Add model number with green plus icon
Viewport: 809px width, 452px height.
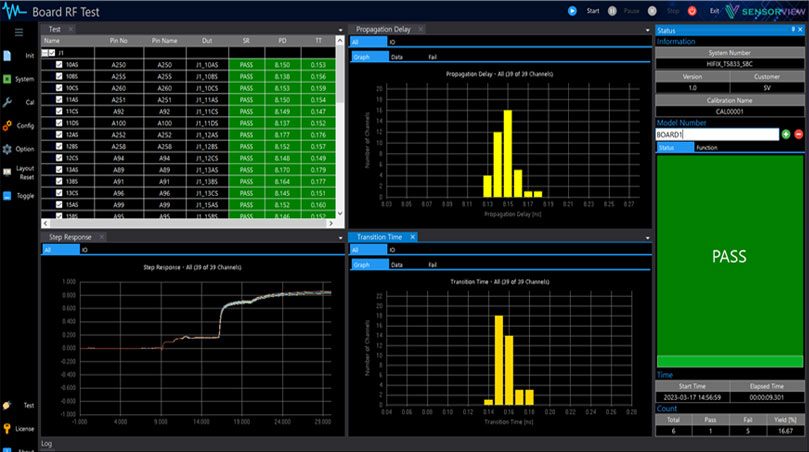[x=786, y=134]
